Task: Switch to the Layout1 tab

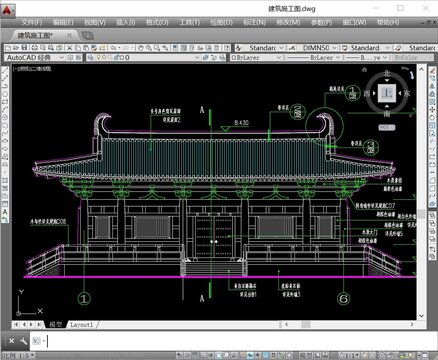Action: point(81,324)
